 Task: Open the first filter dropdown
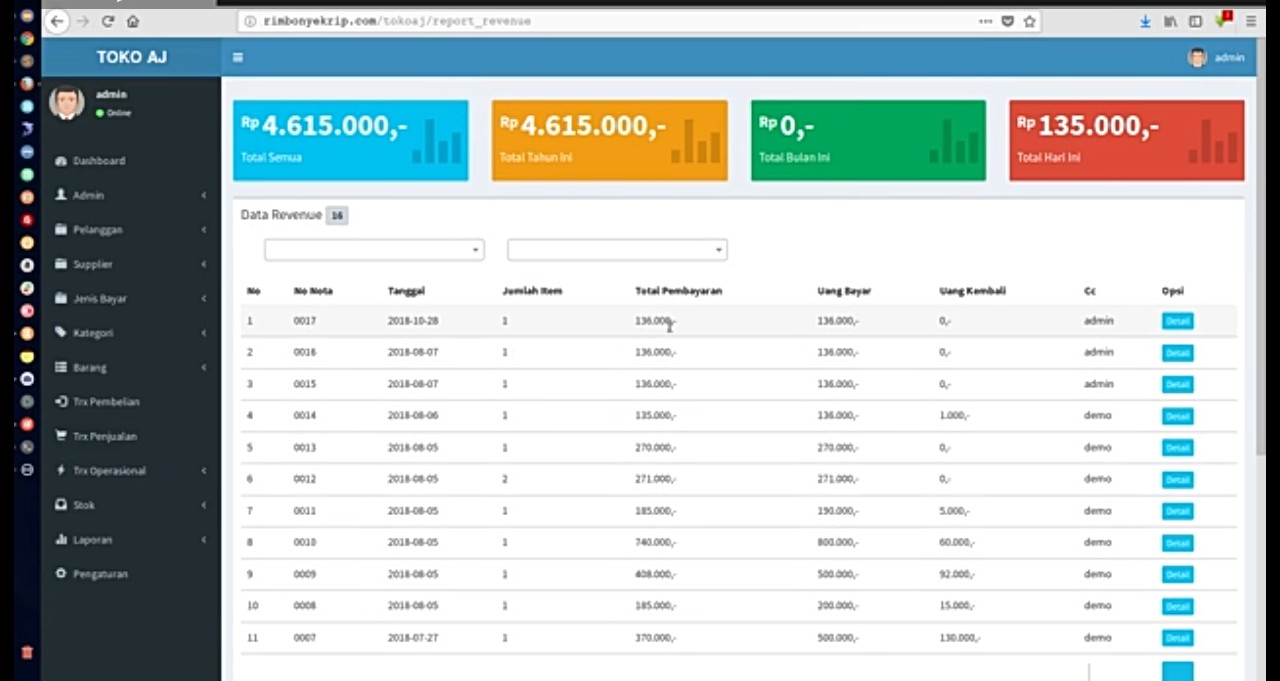[374, 250]
